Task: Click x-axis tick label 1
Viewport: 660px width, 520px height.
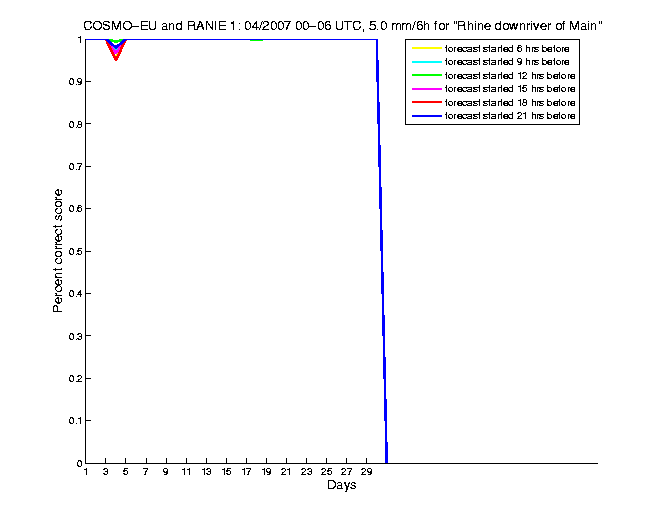Action: click(x=86, y=472)
